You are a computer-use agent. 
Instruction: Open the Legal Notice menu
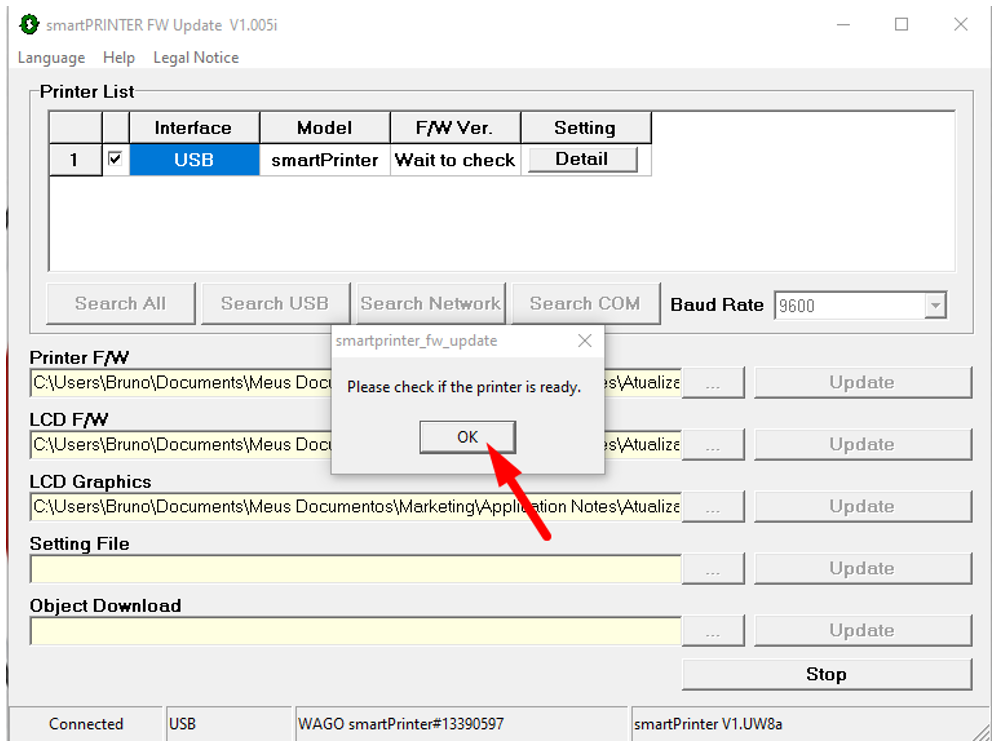196,58
